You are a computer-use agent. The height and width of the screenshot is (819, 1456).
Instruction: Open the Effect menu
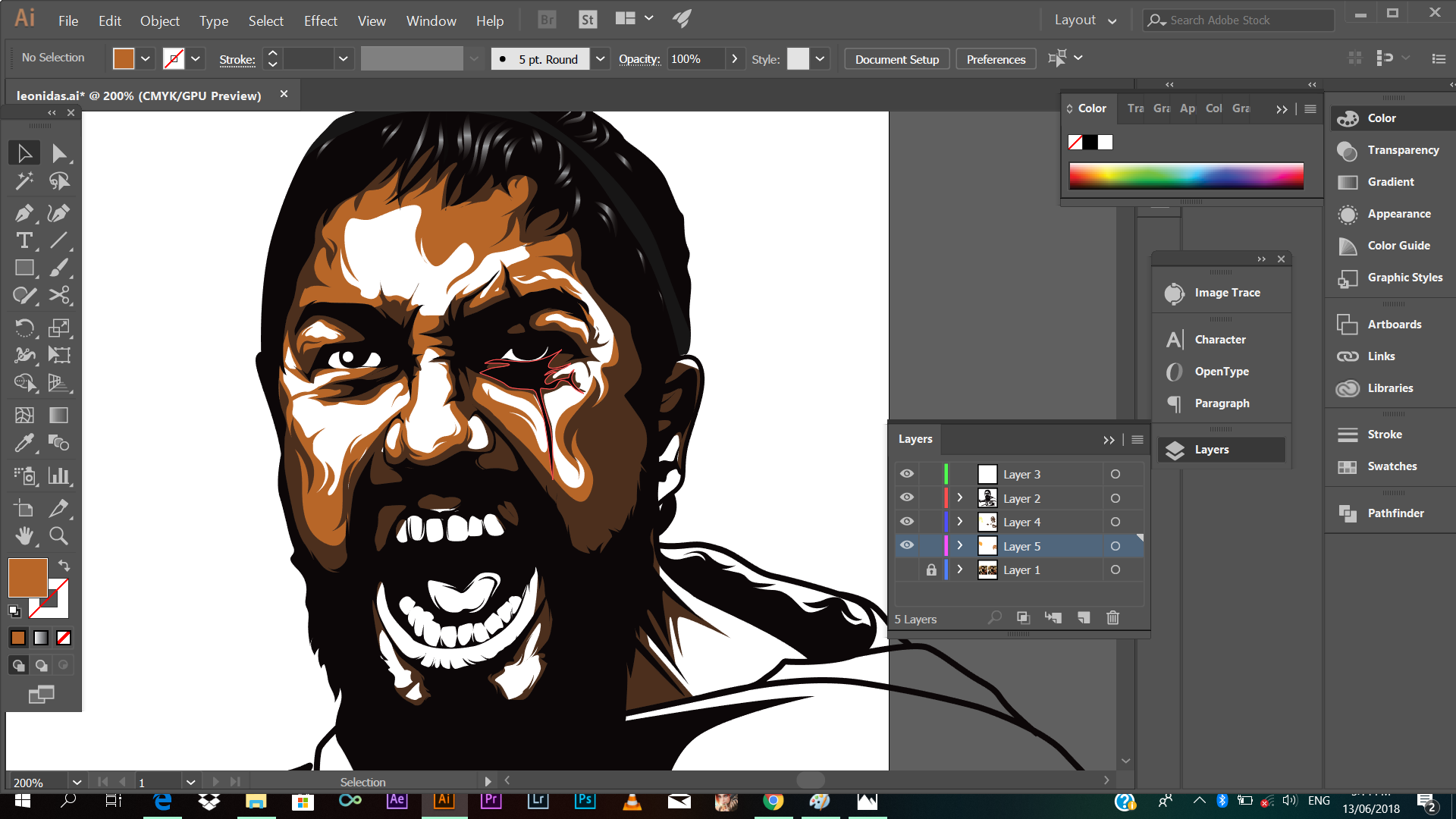tap(320, 21)
